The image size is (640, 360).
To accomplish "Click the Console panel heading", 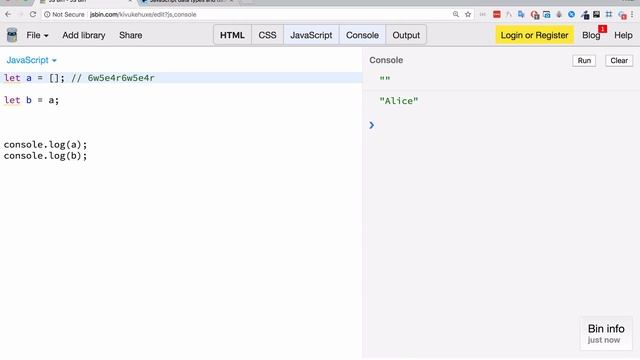I will click(x=386, y=60).
